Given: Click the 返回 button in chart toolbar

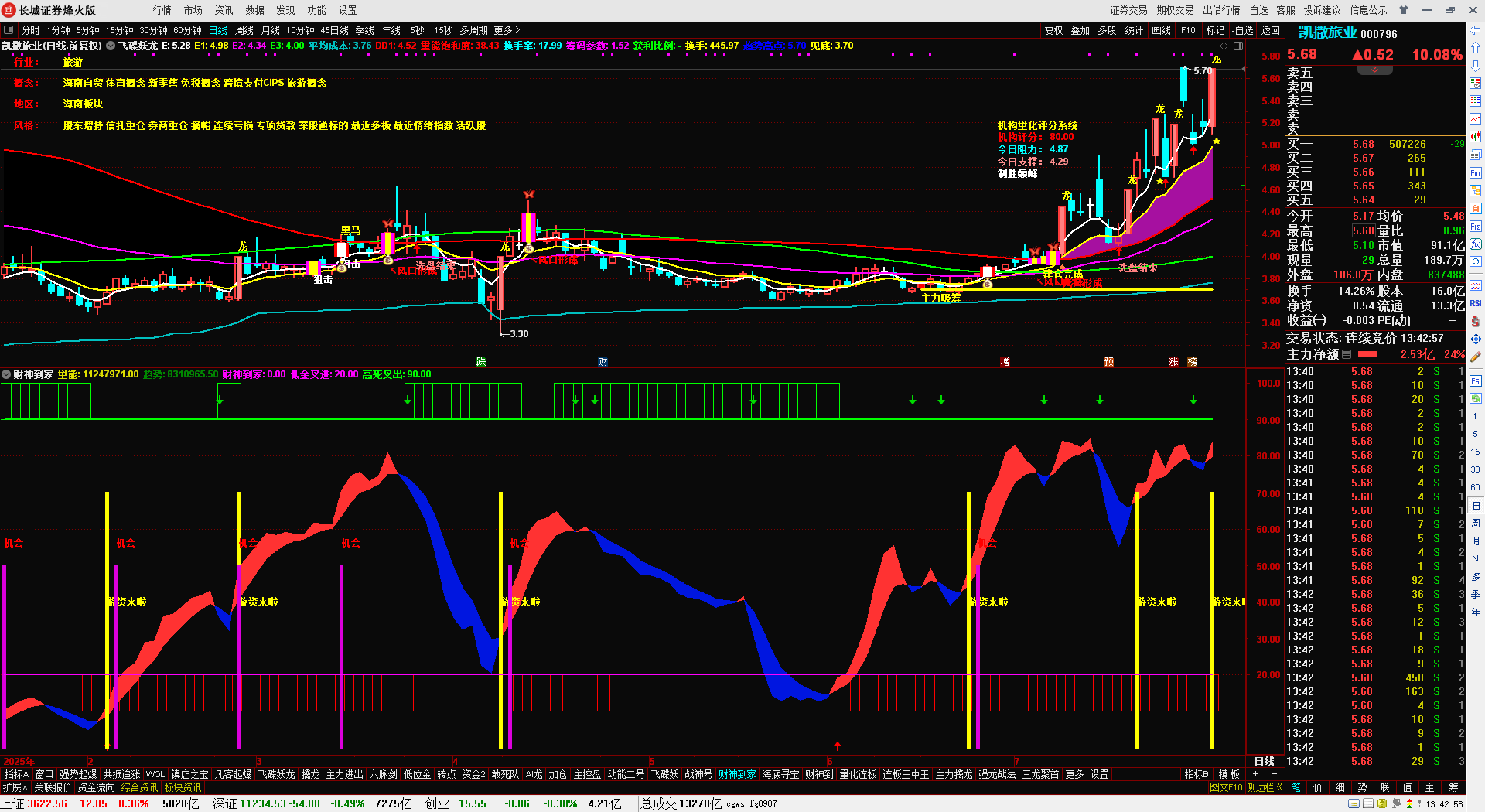Looking at the screenshot, I should pyautogui.click(x=1271, y=30).
